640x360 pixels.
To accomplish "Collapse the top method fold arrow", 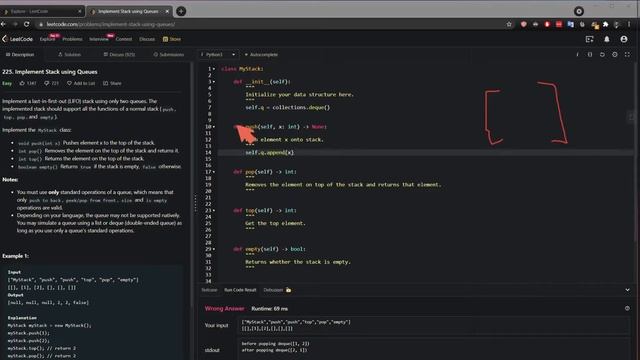I will pos(214,210).
